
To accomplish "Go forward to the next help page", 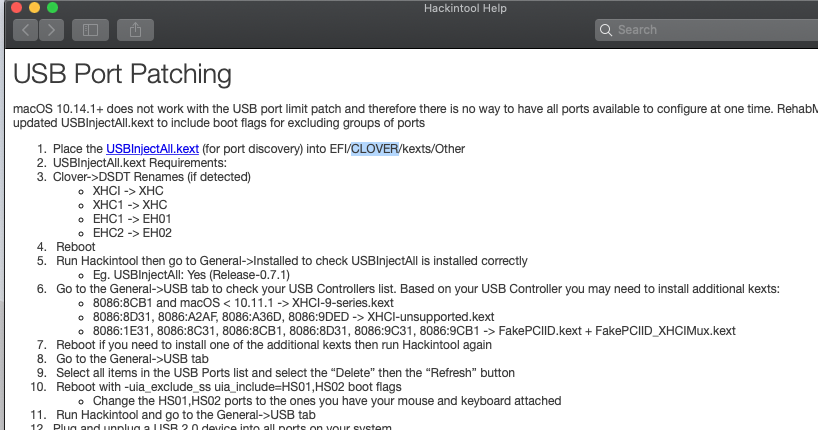I will pyautogui.click(x=51, y=30).
